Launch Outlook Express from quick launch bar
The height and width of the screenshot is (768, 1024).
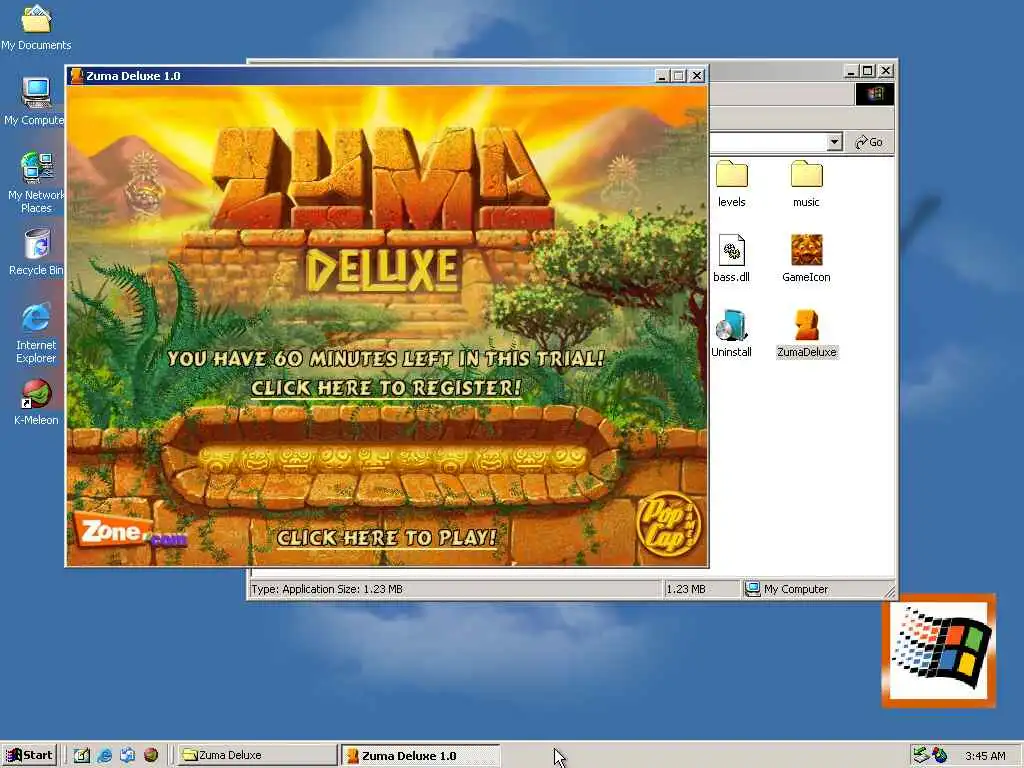[127, 756]
